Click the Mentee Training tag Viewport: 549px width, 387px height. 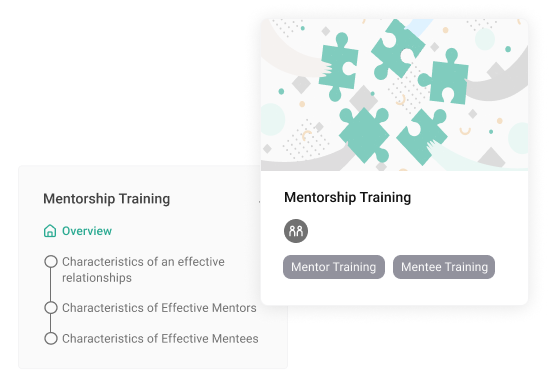point(444,267)
